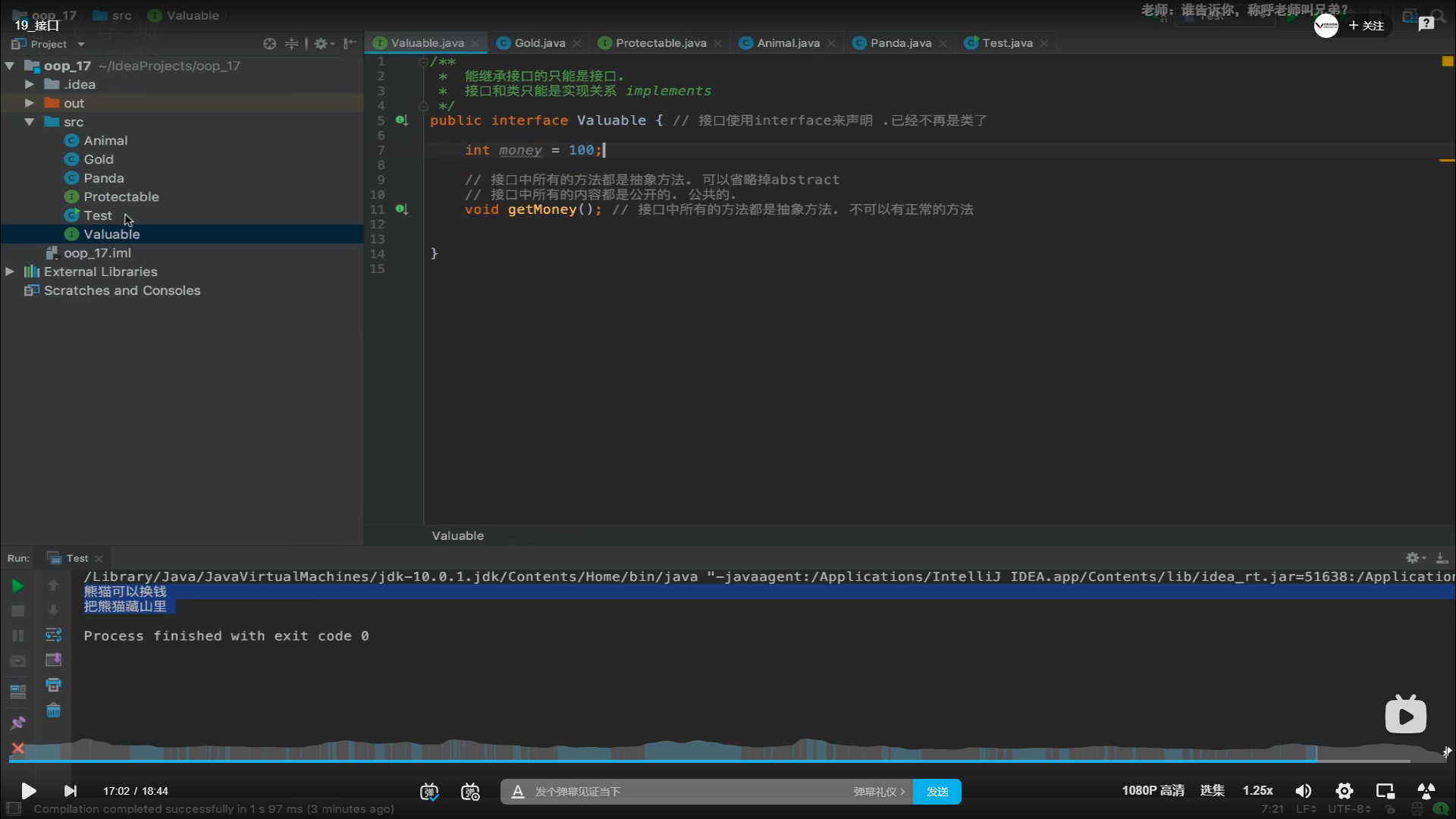Image resolution: width=1456 pixels, height=819 pixels.
Task: Click the green rerun icon in Run panel
Action: [x=17, y=586]
